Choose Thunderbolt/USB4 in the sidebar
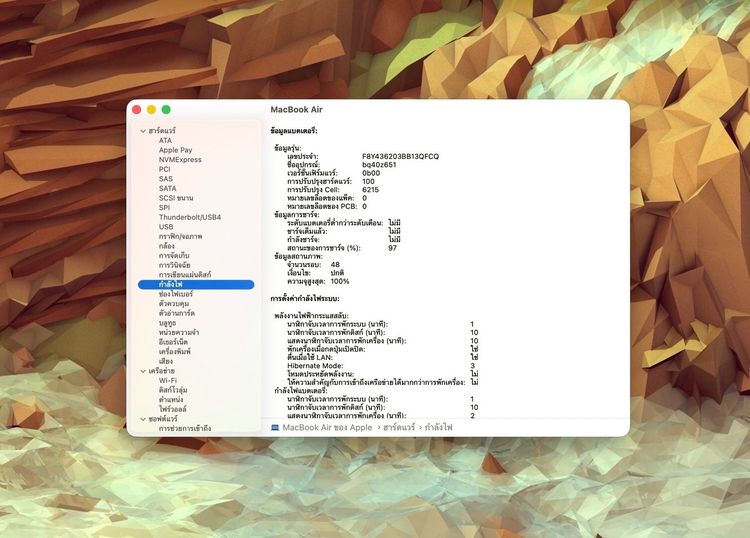Viewport: 750px width, 538px height. 189,217
